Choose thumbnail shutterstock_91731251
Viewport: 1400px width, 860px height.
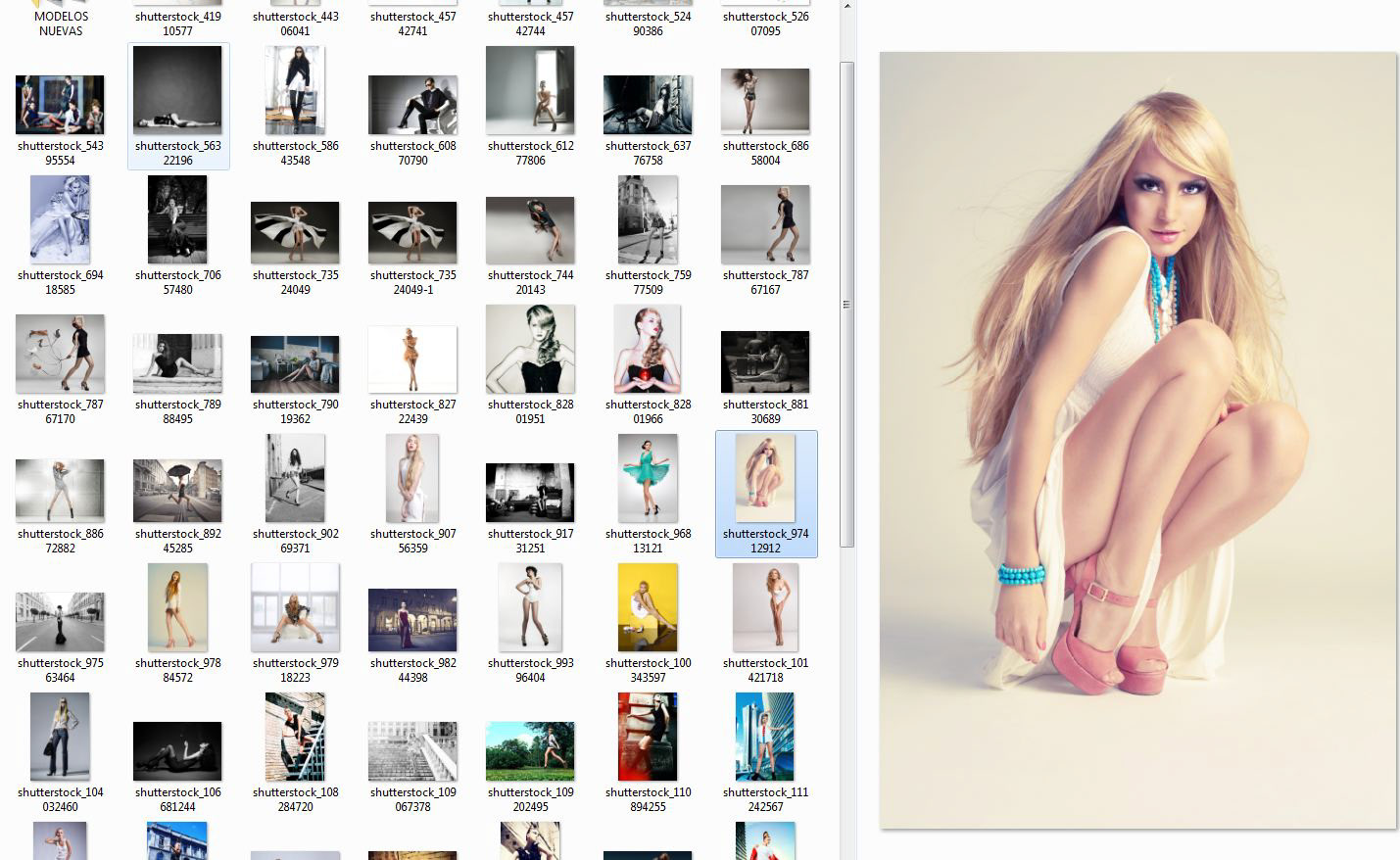[x=530, y=493]
